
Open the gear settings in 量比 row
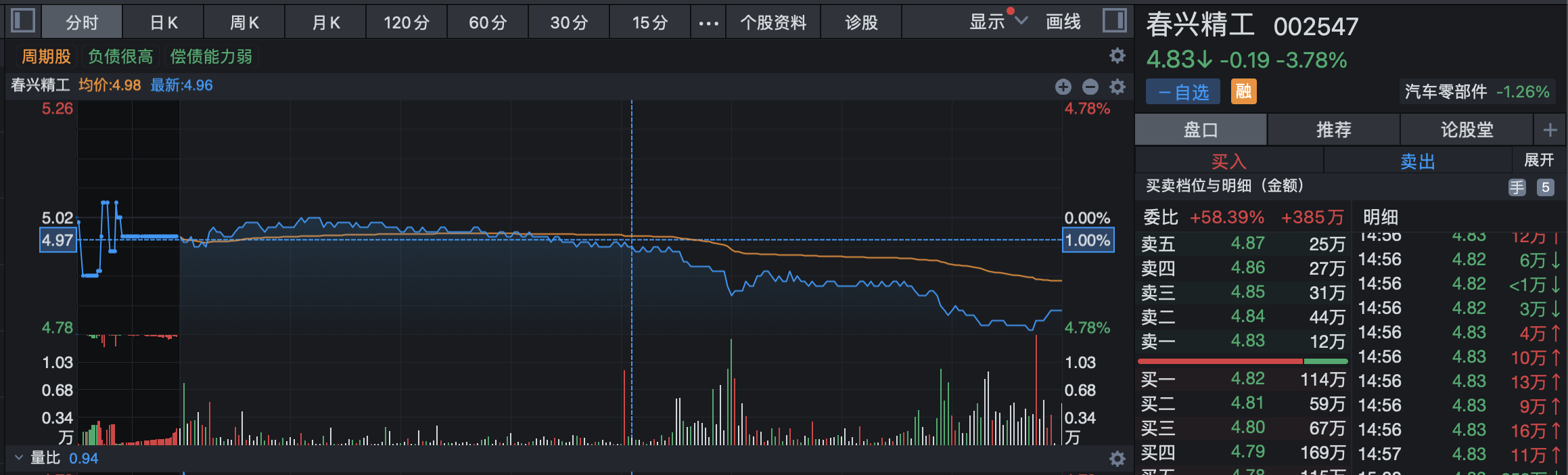pyautogui.click(x=1117, y=459)
